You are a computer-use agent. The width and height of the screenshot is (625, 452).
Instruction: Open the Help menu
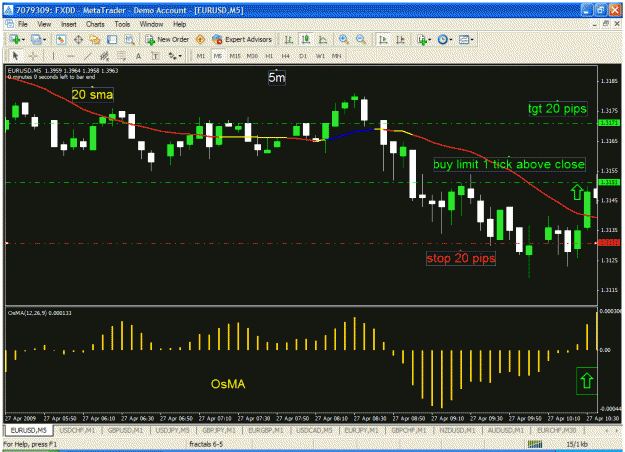(x=179, y=24)
